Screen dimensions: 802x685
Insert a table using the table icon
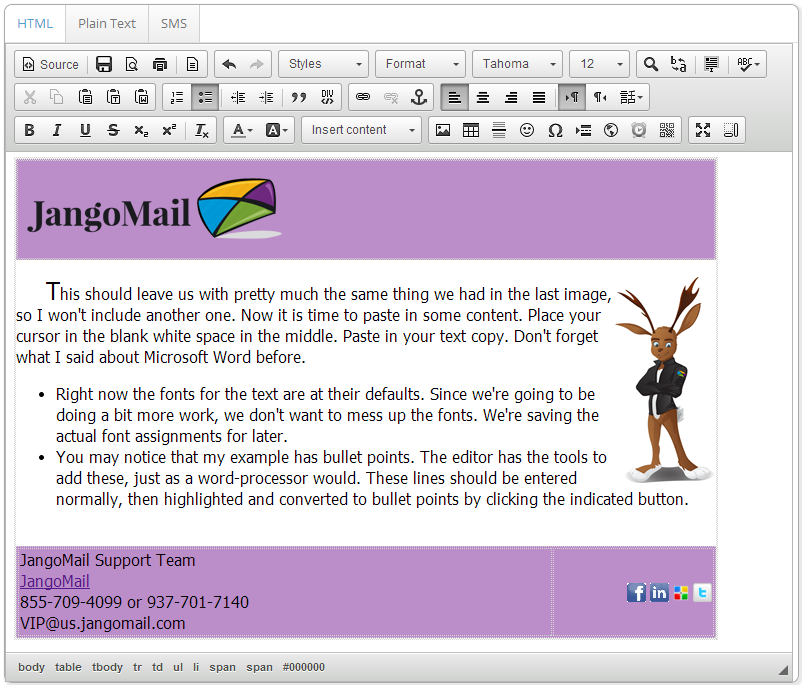(x=471, y=130)
